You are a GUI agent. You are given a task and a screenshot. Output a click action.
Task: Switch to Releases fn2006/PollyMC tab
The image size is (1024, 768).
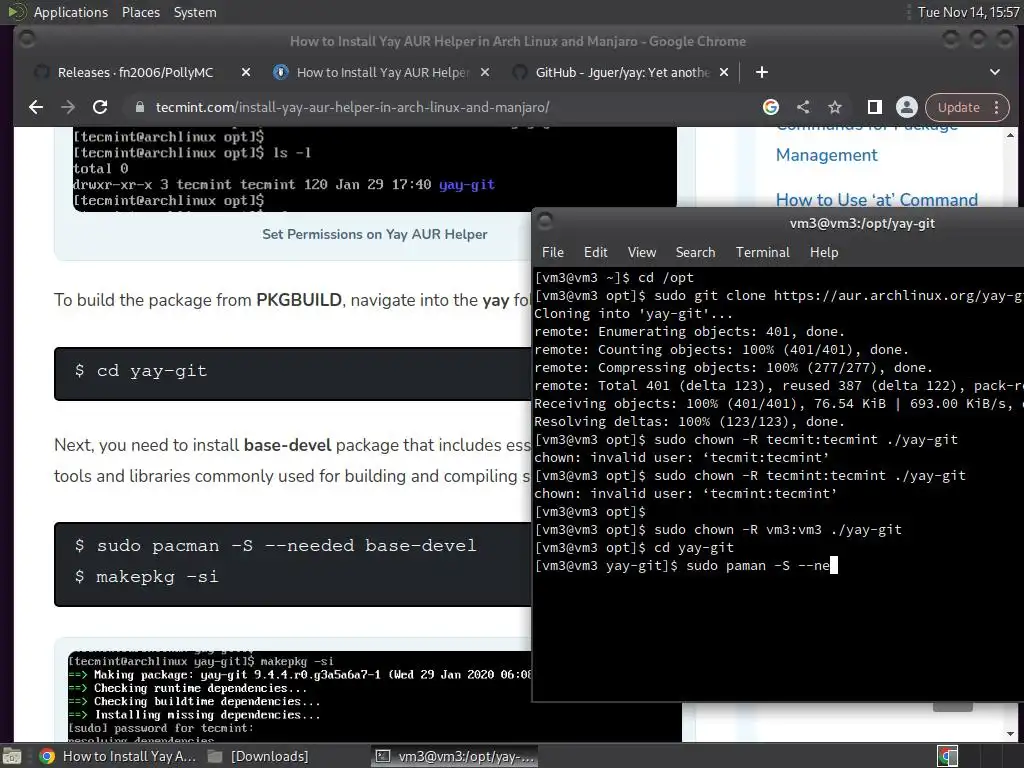coord(135,72)
